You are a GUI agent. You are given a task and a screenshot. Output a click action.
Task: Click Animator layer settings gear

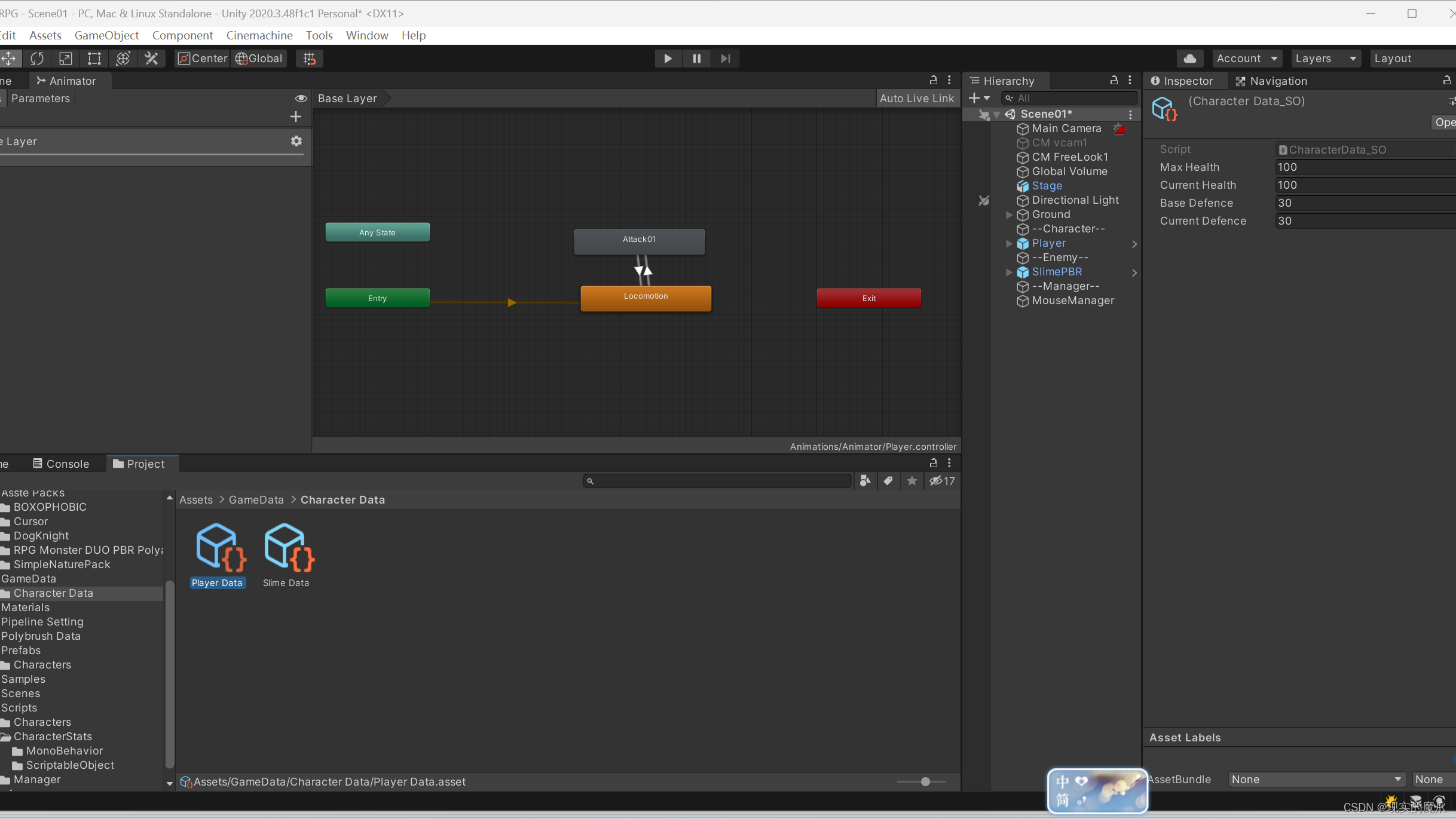(x=296, y=141)
